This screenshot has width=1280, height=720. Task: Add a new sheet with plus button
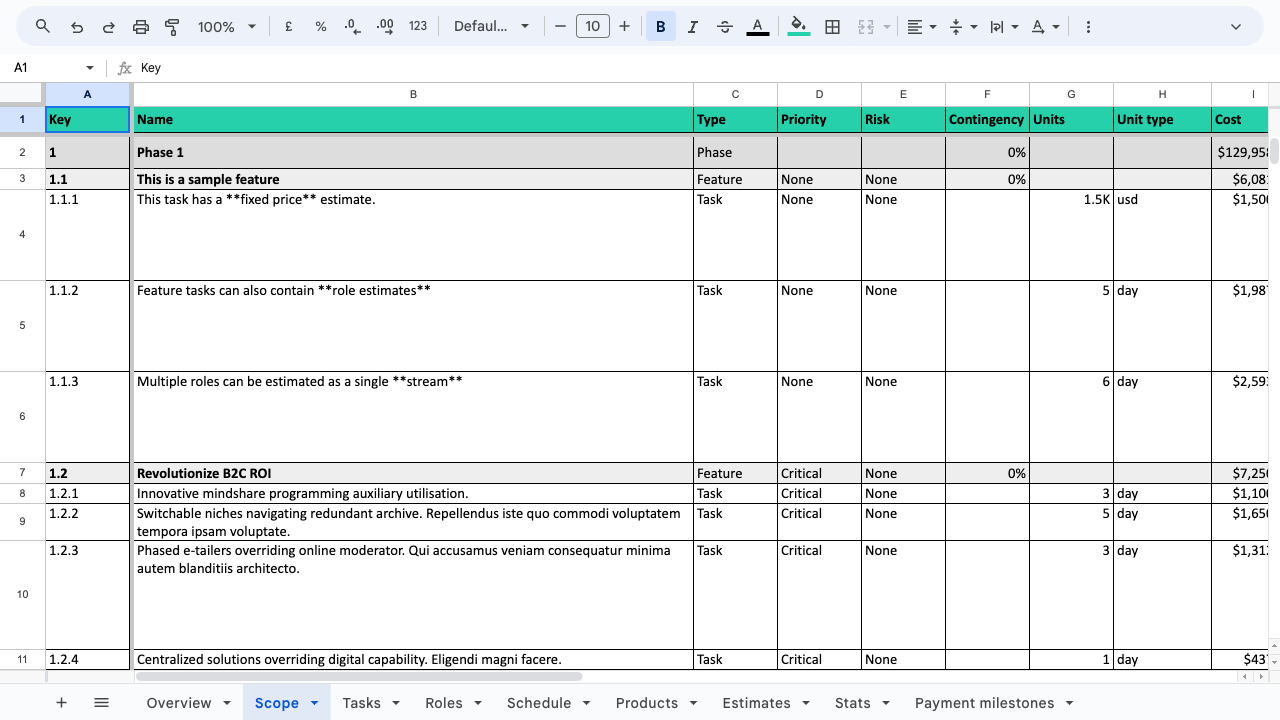point(61,703)
